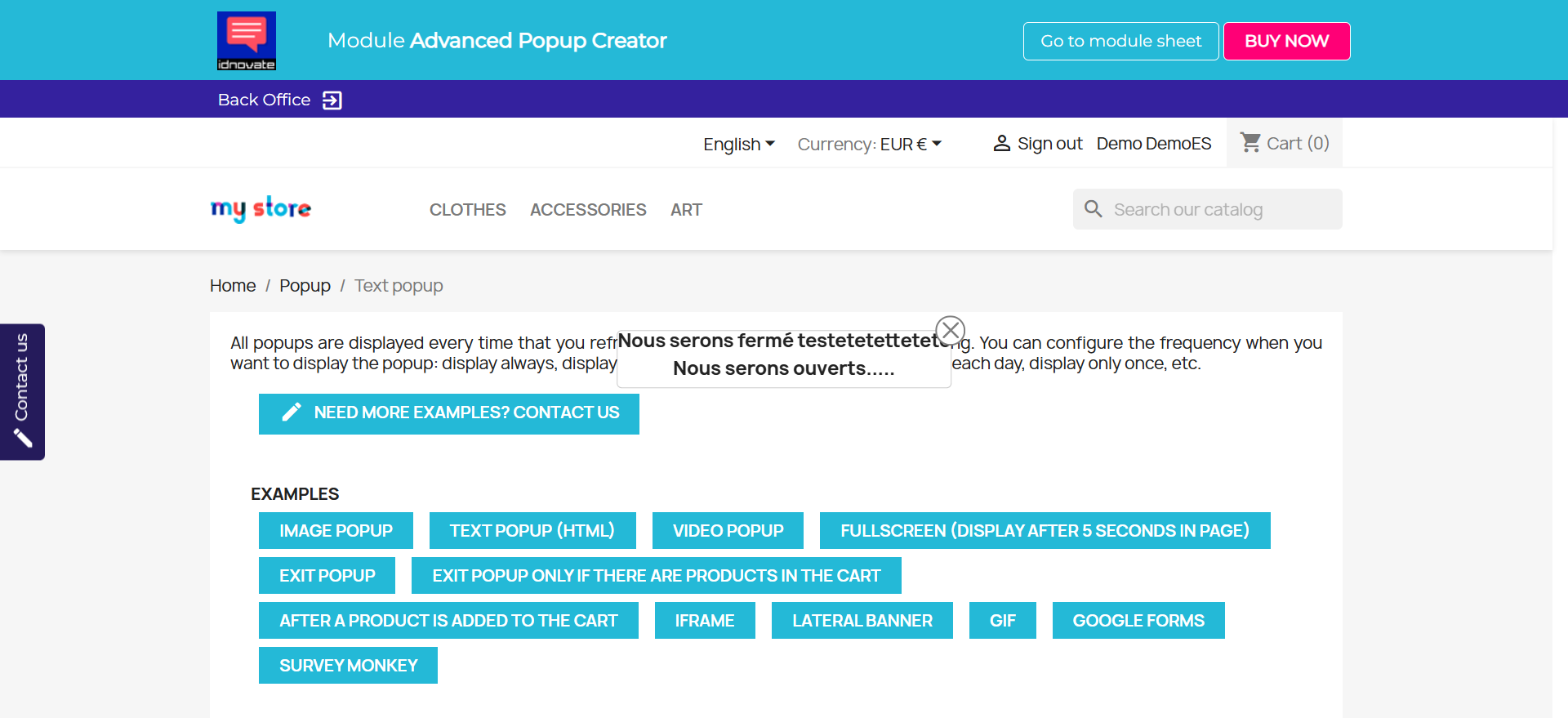Click the shopping cart icon
Image resolution: width=1568 pixels, height=718 pixels.
click(1249, 143)
